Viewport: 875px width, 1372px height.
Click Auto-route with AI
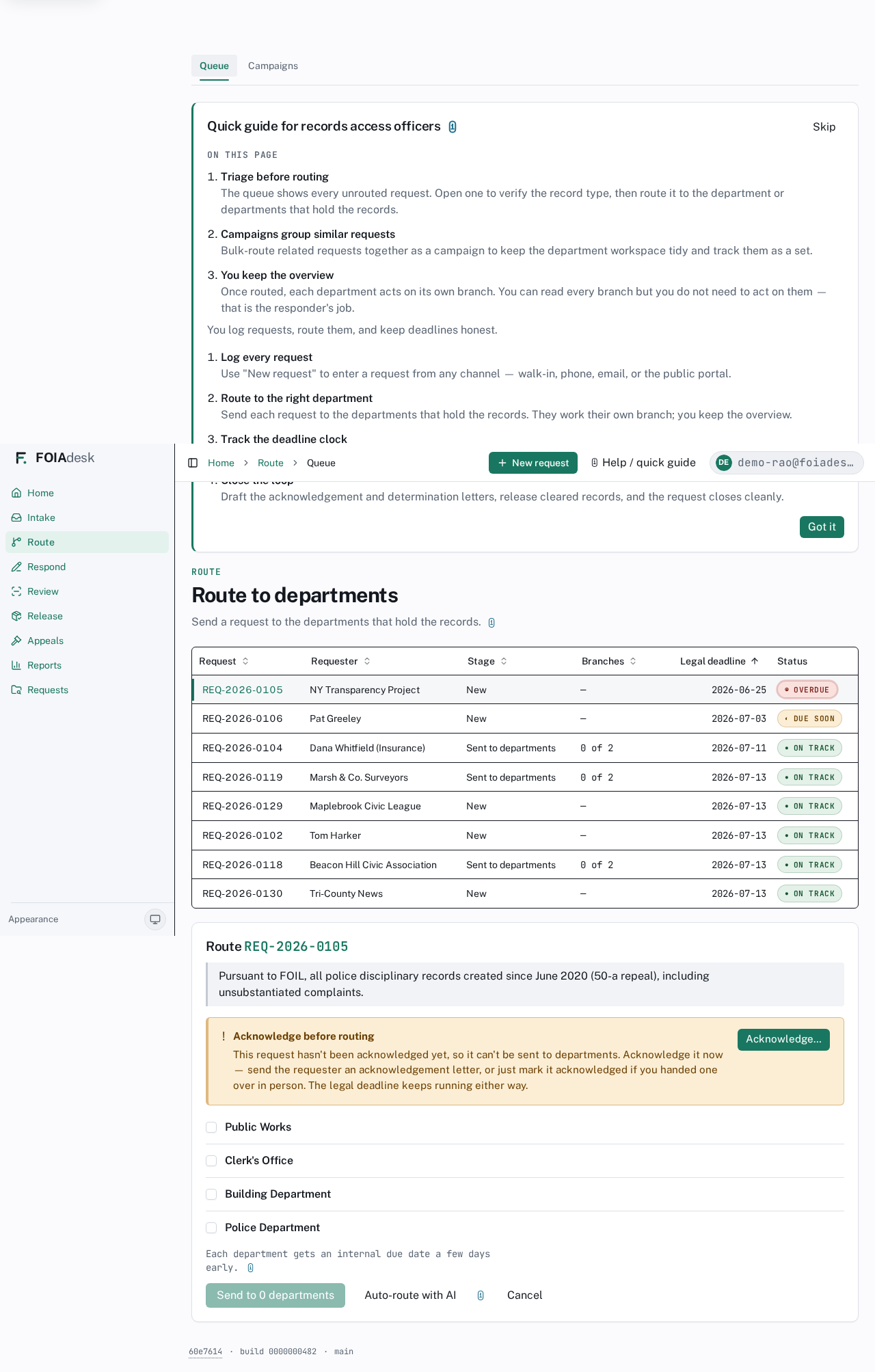pos(410,1295)
